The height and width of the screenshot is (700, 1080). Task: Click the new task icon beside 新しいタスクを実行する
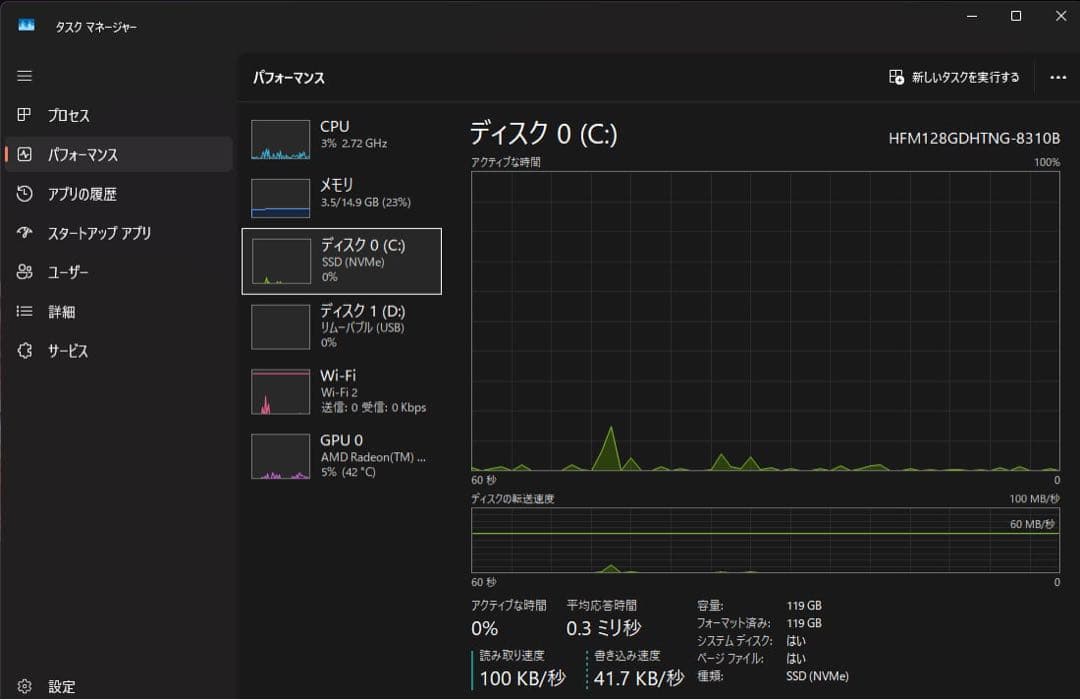click(896, 77)
